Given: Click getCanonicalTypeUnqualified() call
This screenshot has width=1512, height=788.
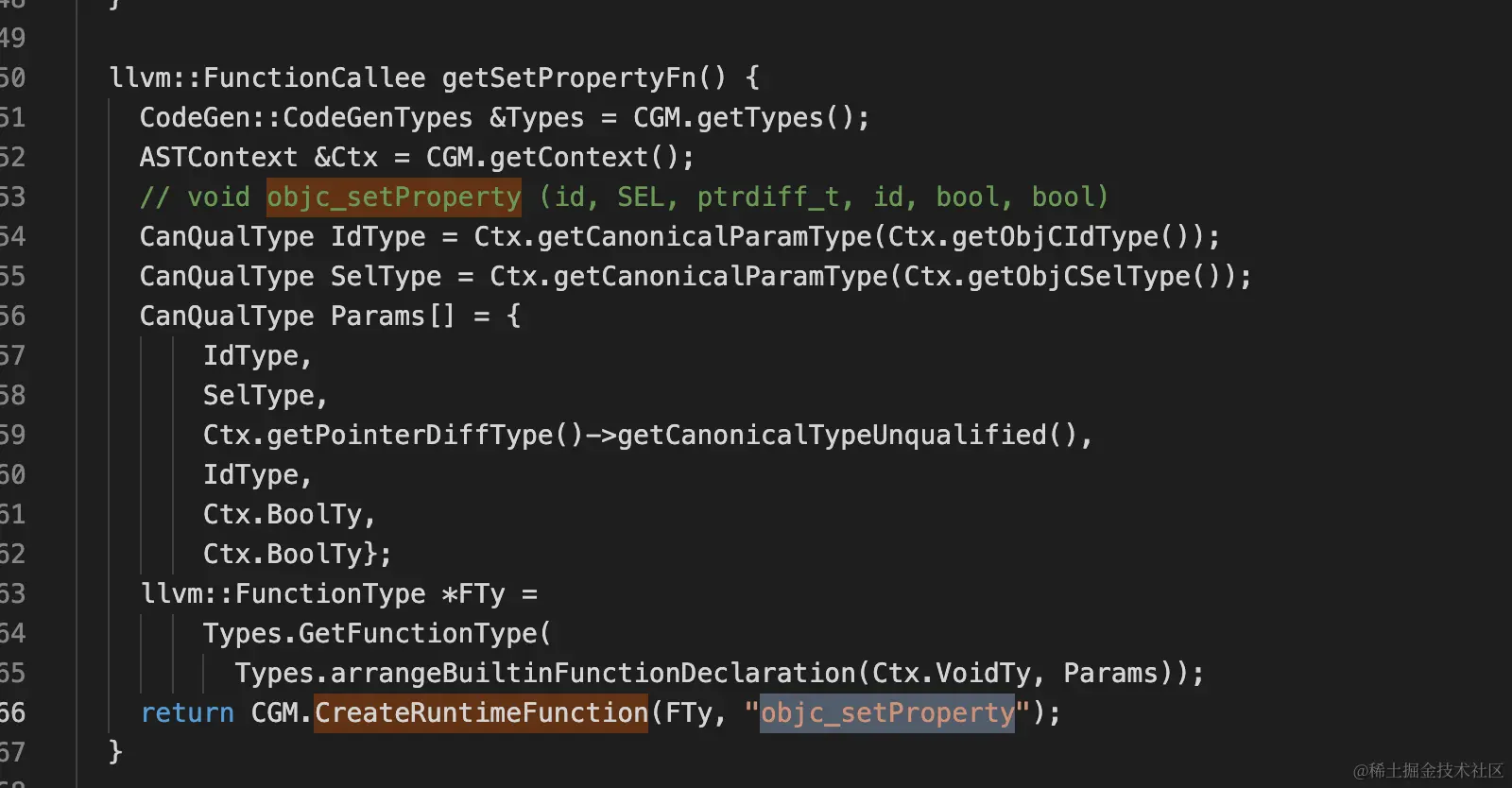Looking at the screenshot, I should (847, 435).
